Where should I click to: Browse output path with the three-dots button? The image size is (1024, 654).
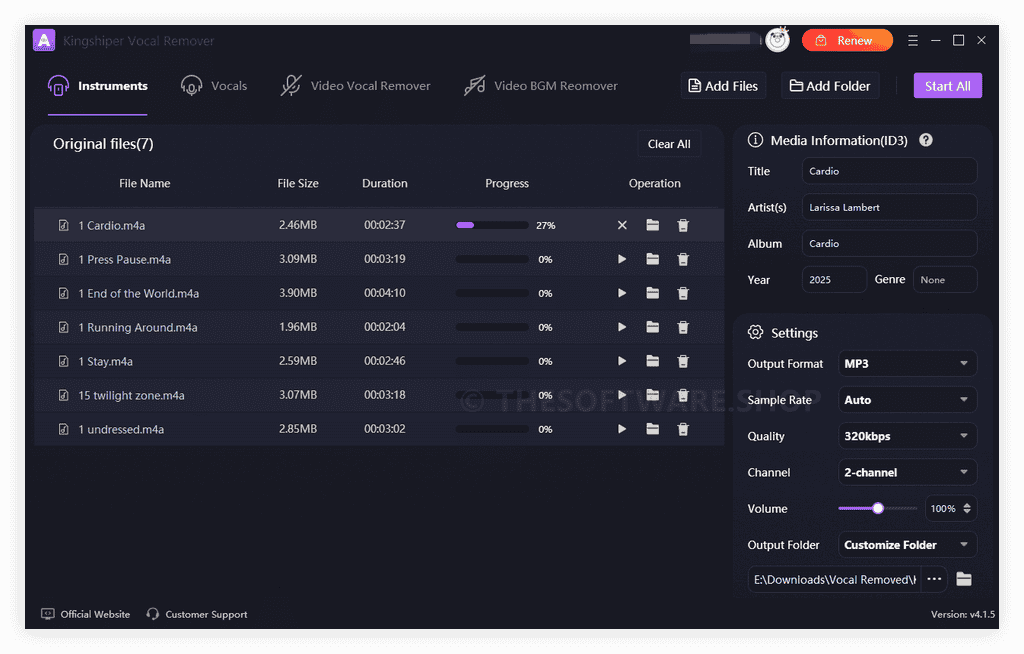[x=935, y=579]
